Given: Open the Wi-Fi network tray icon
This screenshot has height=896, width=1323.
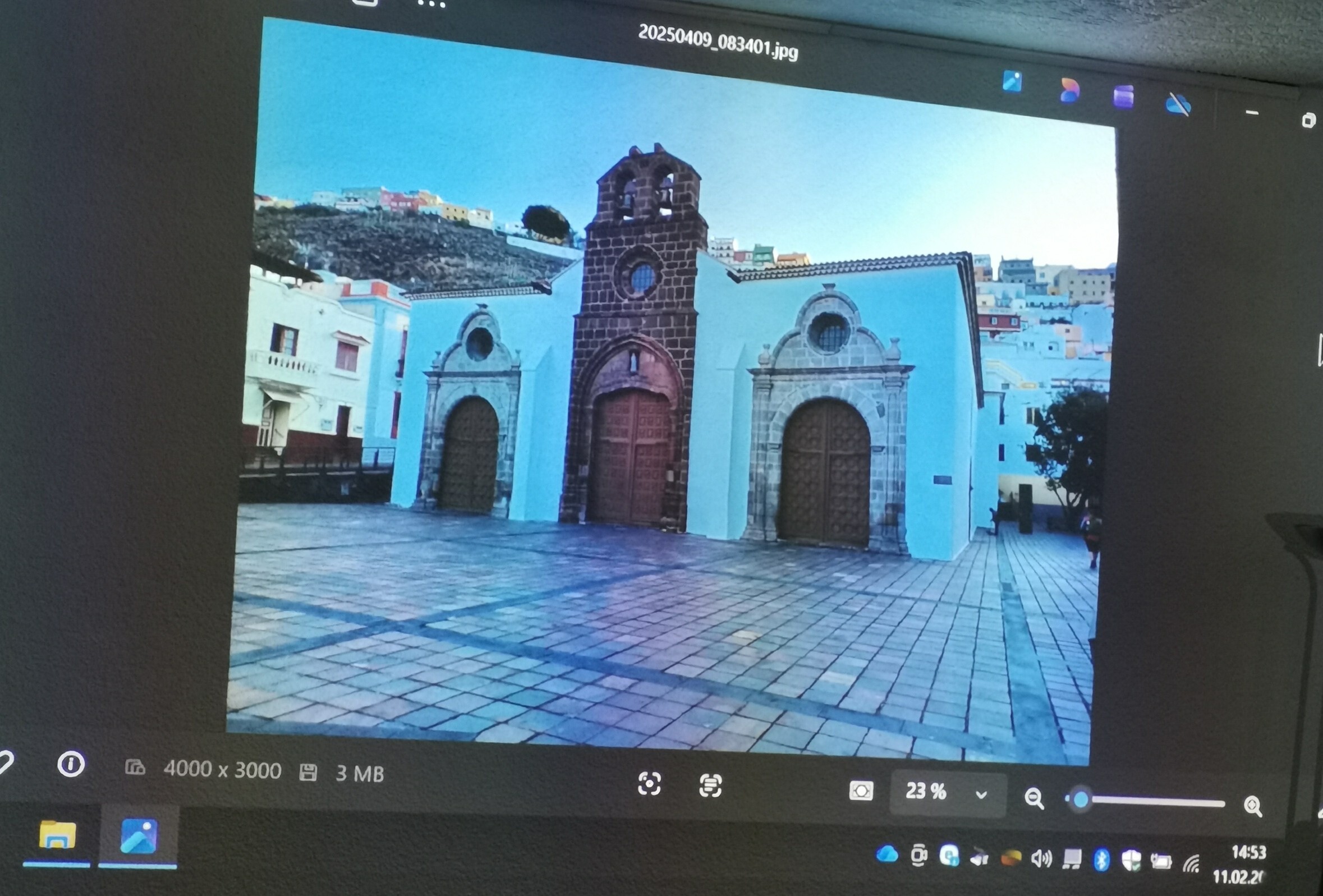Looking at the screenshot, I should pos(1192,864).
